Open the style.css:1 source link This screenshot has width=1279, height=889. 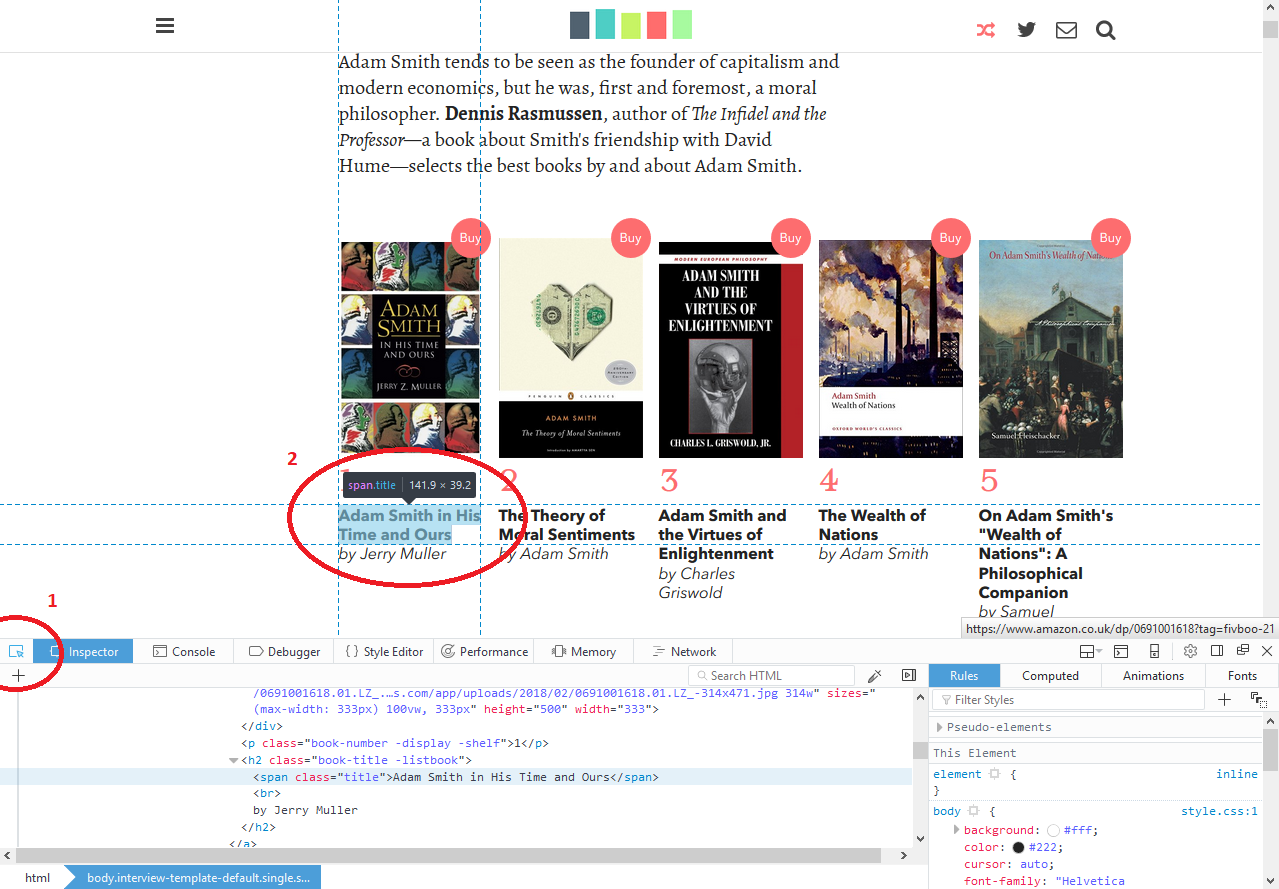pyautogui.click(x=1219, y=811)
